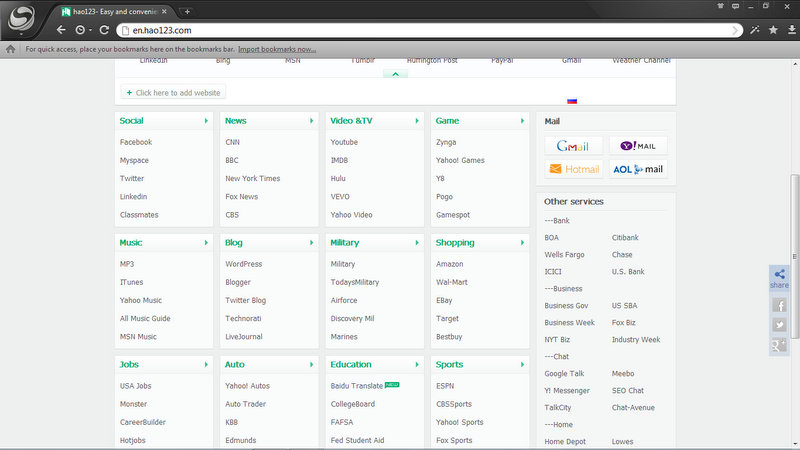Screen dimensions: 800x450
Task: Expand the Social category arrow
Action: [206, 121]
